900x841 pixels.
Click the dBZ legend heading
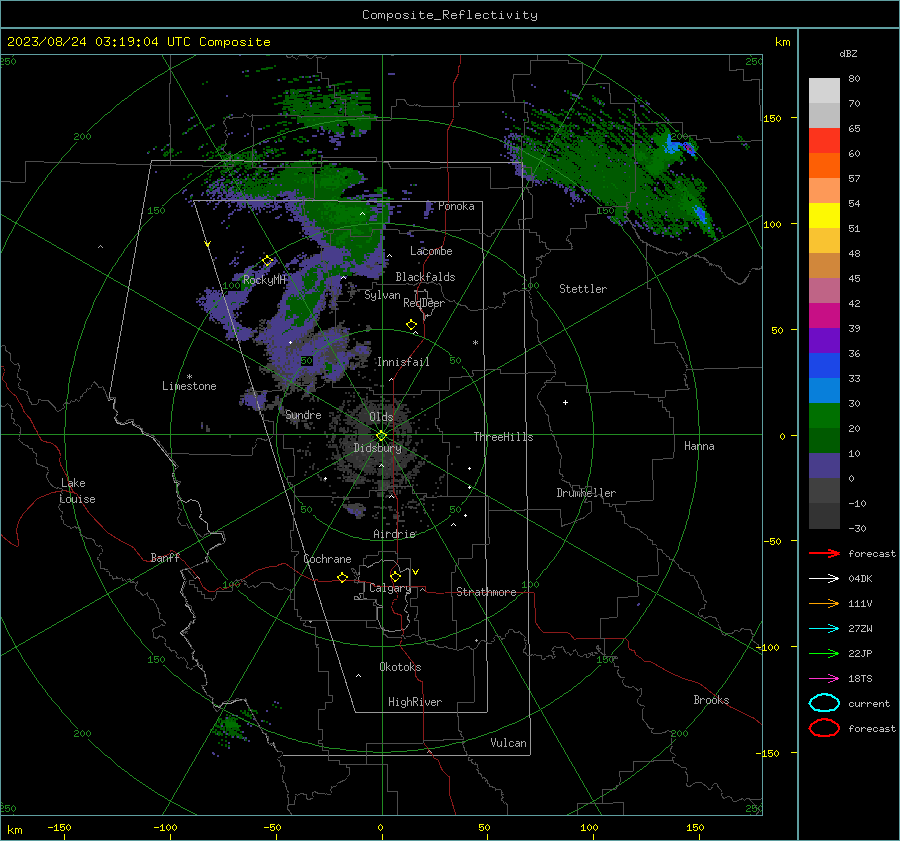[x=848, y=53]
